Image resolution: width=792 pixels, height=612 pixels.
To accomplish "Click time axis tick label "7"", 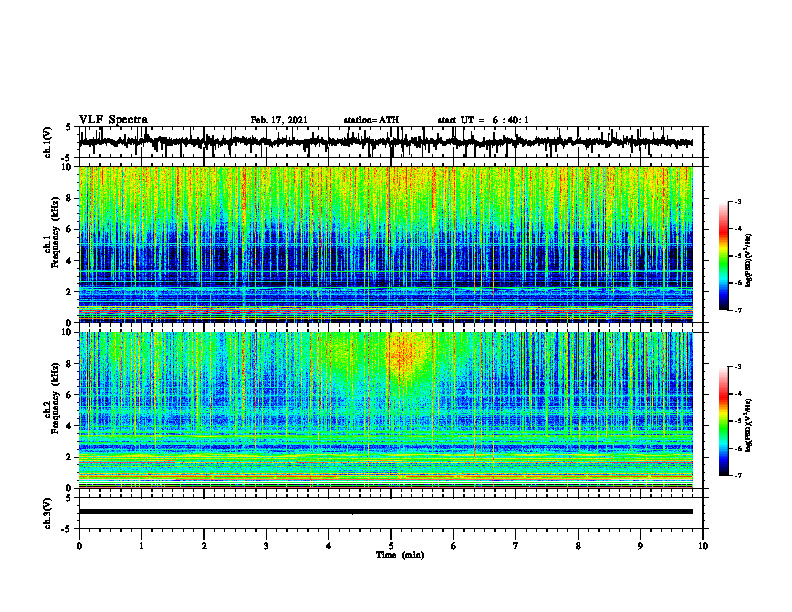I will [516, 546].
